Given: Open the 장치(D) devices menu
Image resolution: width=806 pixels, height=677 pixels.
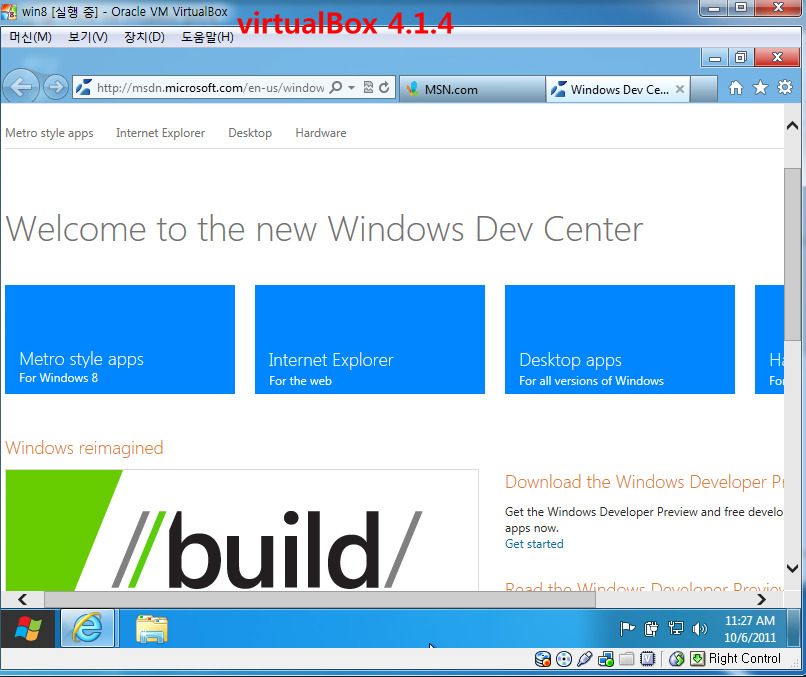Looking at the screenshot, I should click(x=144, y=37).
